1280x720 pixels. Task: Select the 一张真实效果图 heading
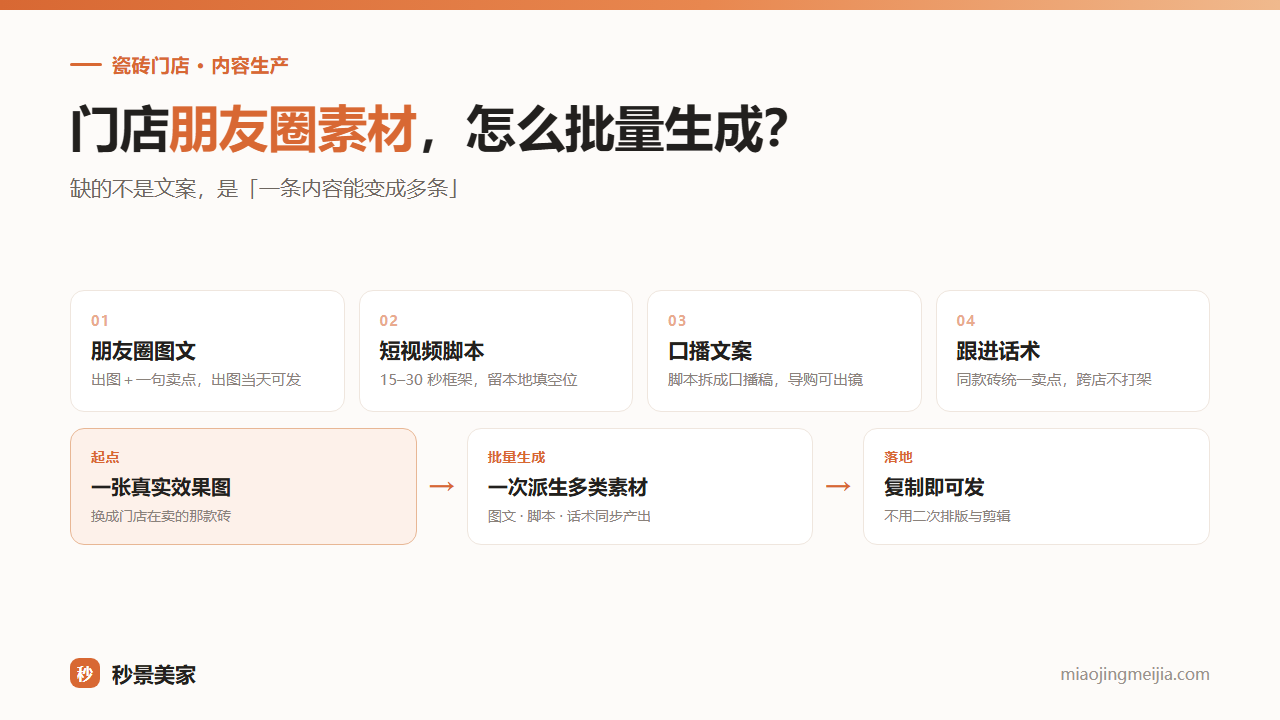tap(161, 488)
